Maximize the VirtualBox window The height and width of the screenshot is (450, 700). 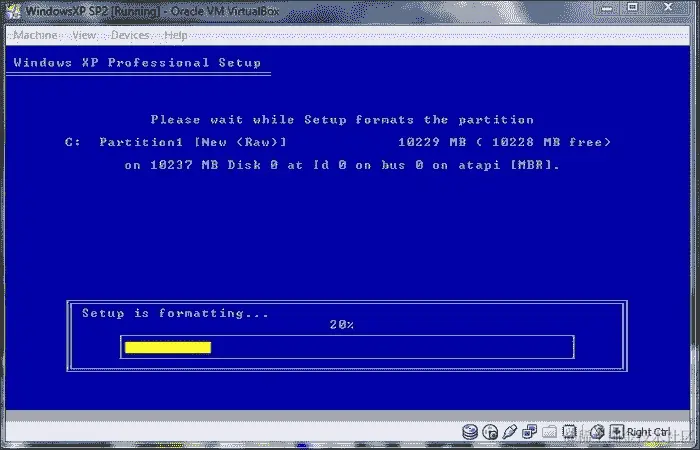633,8
